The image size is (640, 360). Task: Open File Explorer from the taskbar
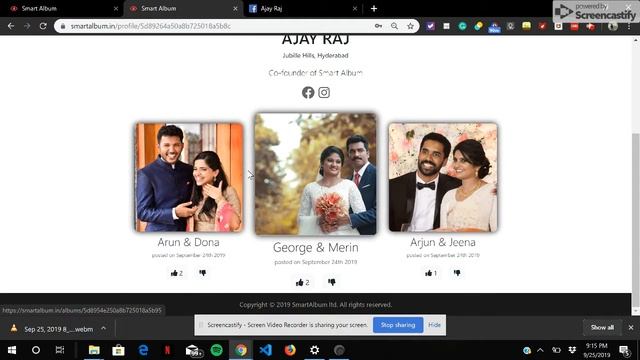pyautogui.click(x=94, y=350)
